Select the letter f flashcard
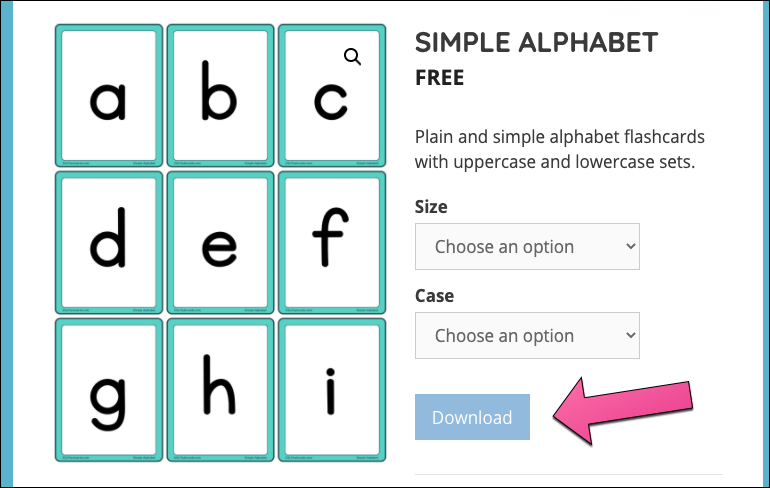 [x=331, y=243]
